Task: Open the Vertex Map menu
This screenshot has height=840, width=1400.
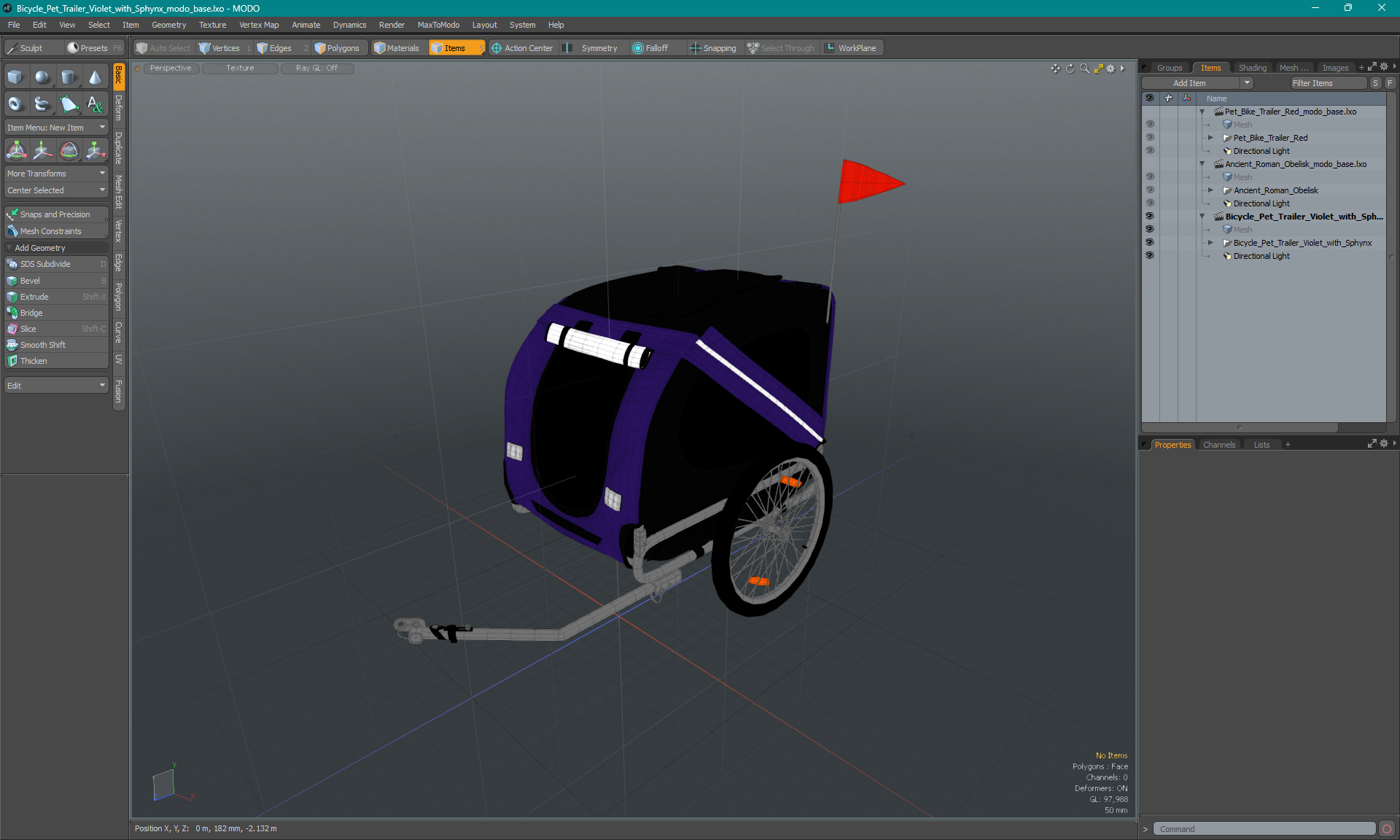Action: [259, 25]
